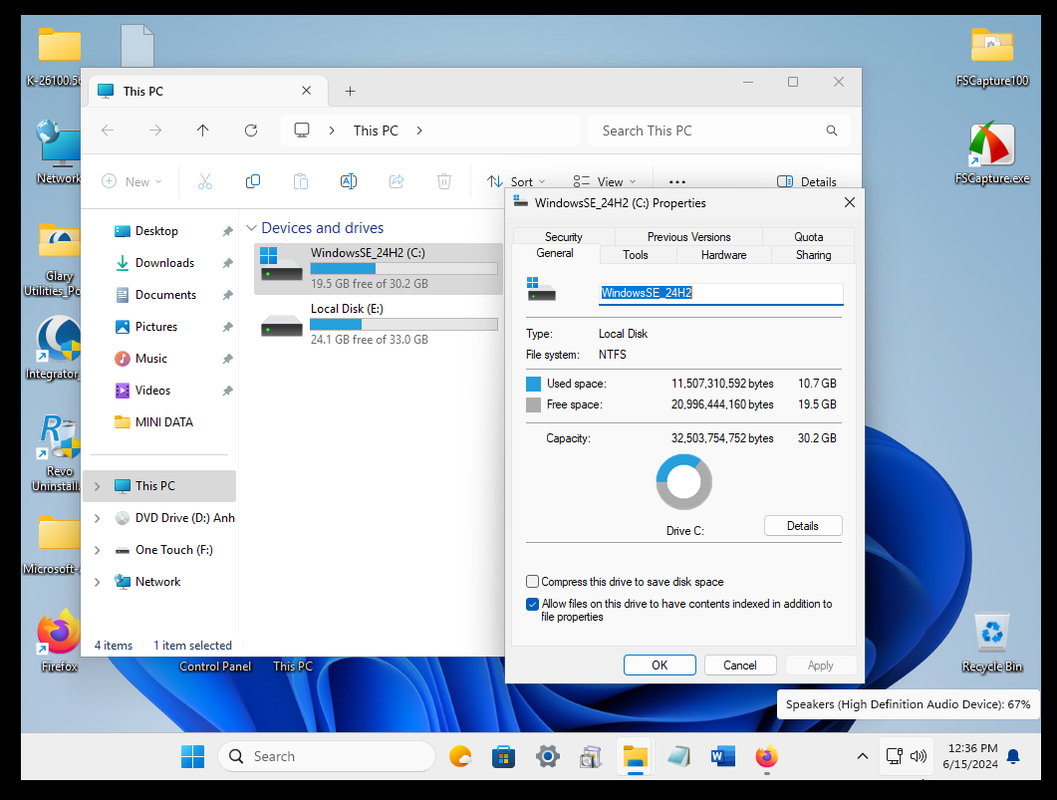Open the View dropdown

(605, 181)
